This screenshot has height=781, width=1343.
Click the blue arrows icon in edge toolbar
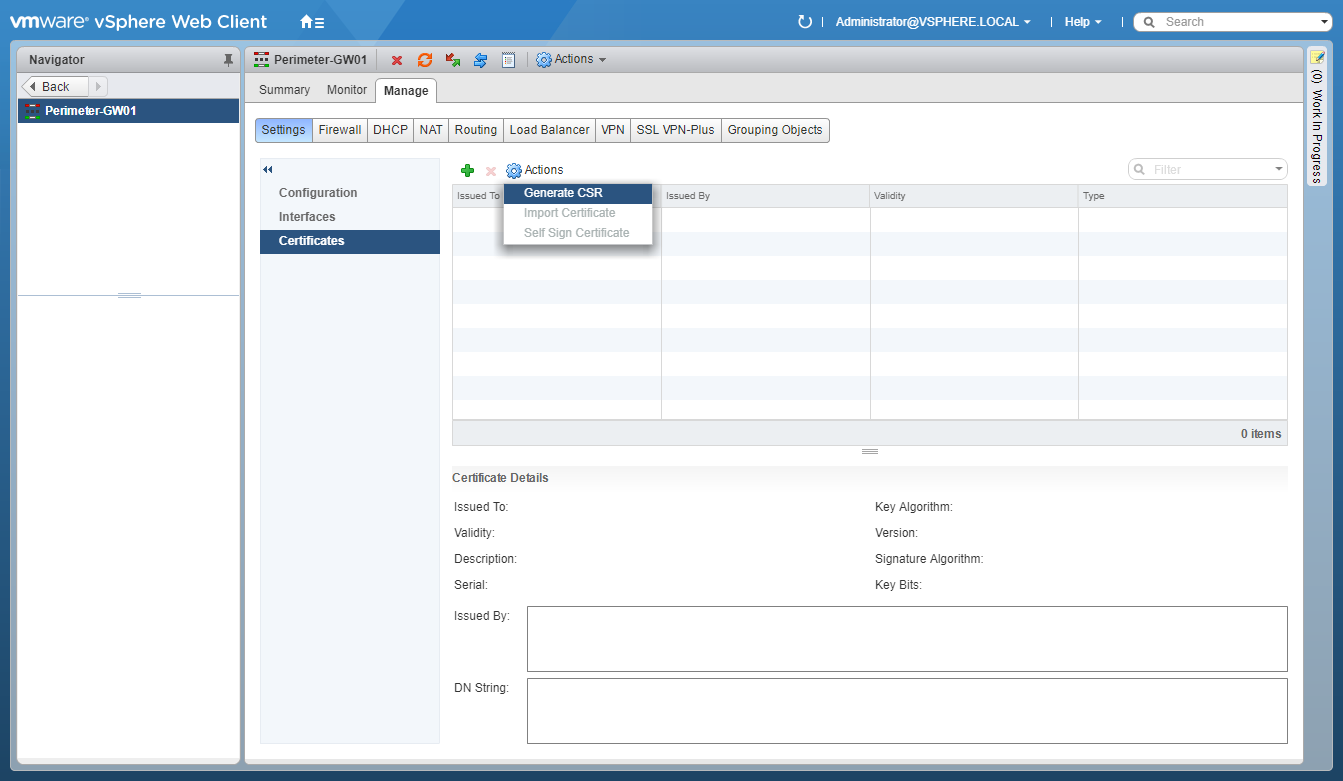click(x=480, y=60)
